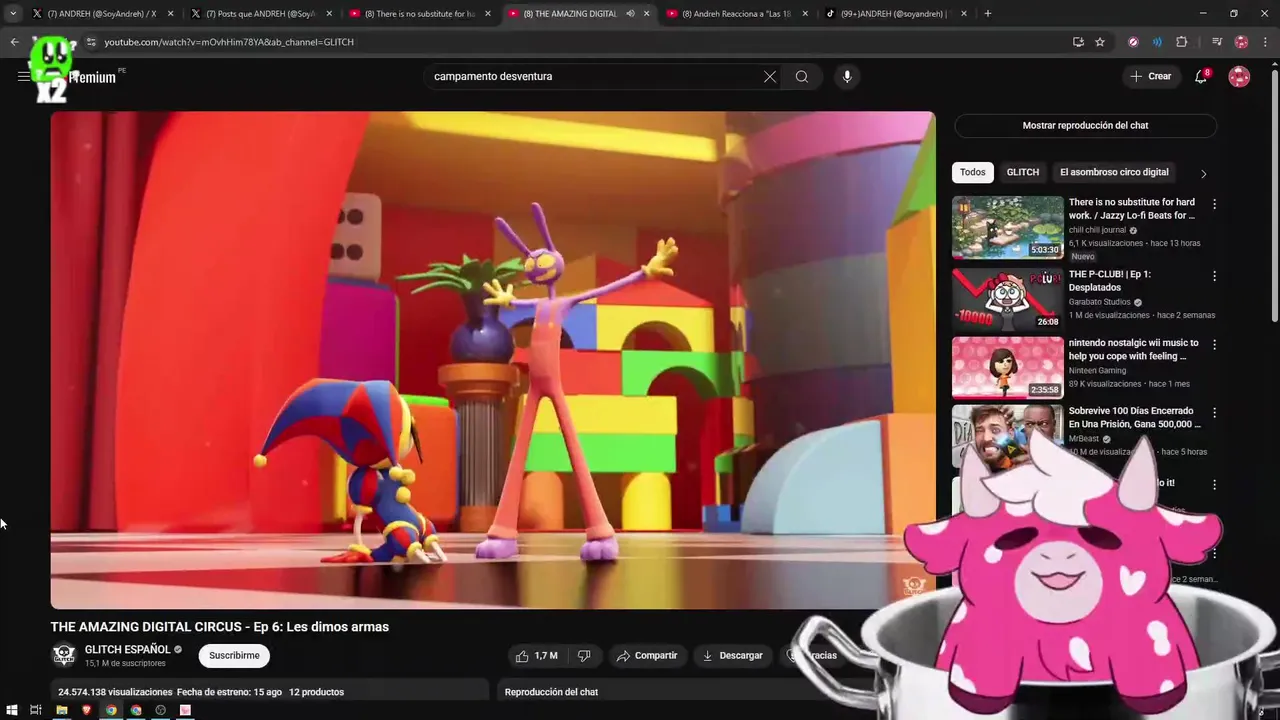This screenshot has height=720, width=1280.
Task: Like the video with 1,7 M likes
Action: [x=536, y=655]
